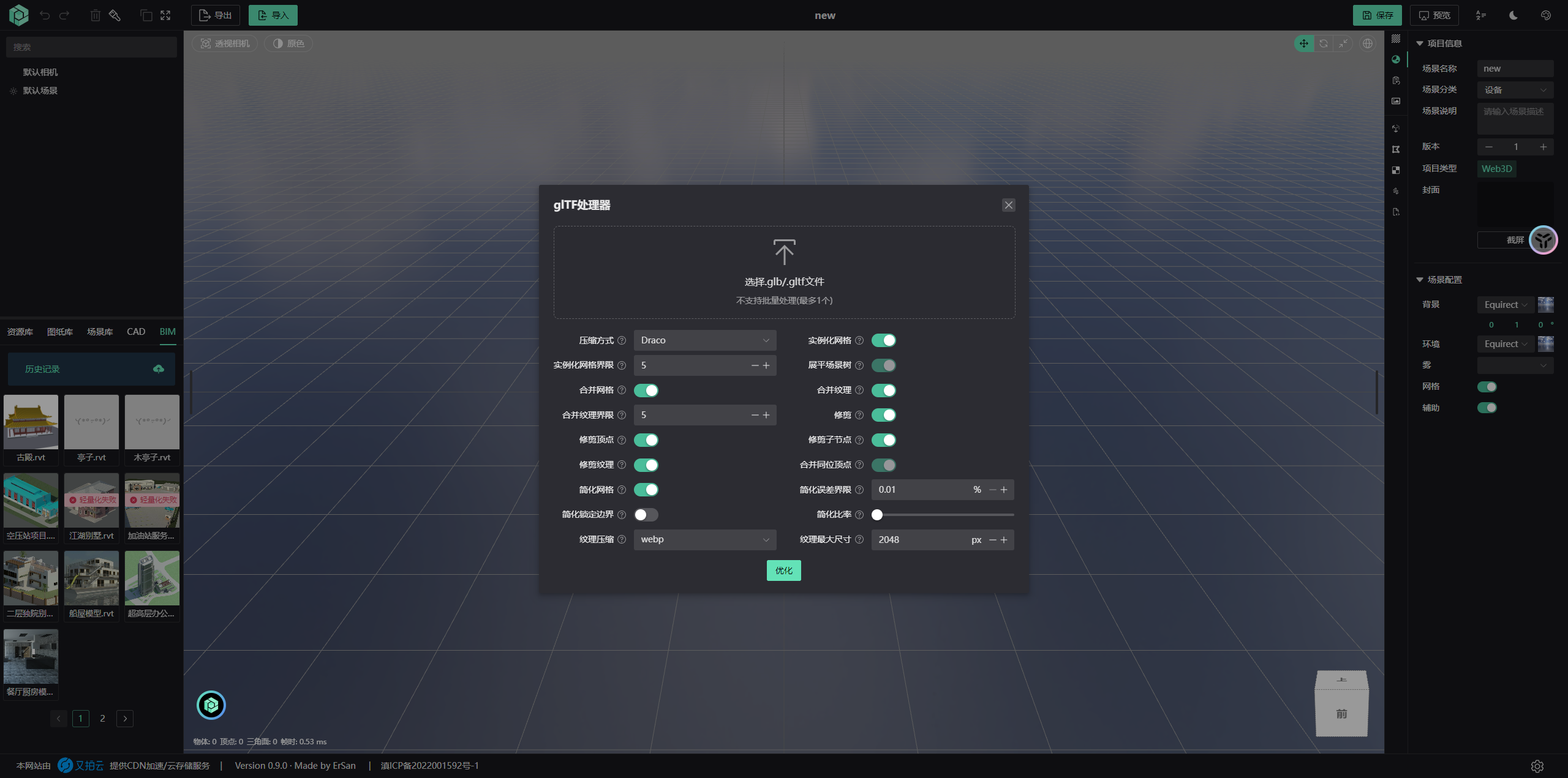Click the 预览 preview button

click(1434, 15)
